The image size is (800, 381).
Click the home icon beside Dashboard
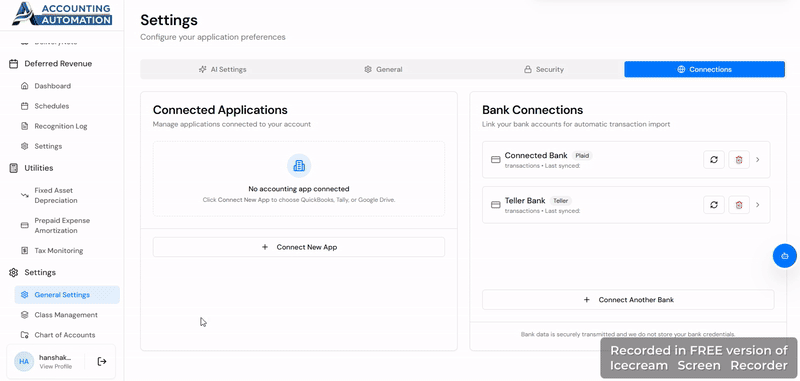coord(24,86)
